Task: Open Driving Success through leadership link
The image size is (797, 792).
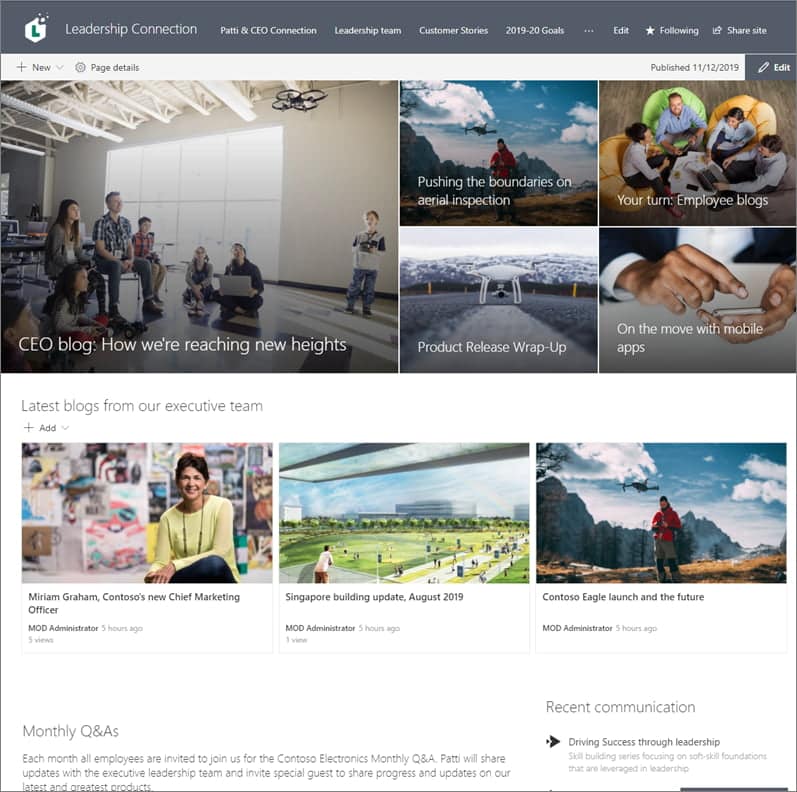Action: point(643,742)
